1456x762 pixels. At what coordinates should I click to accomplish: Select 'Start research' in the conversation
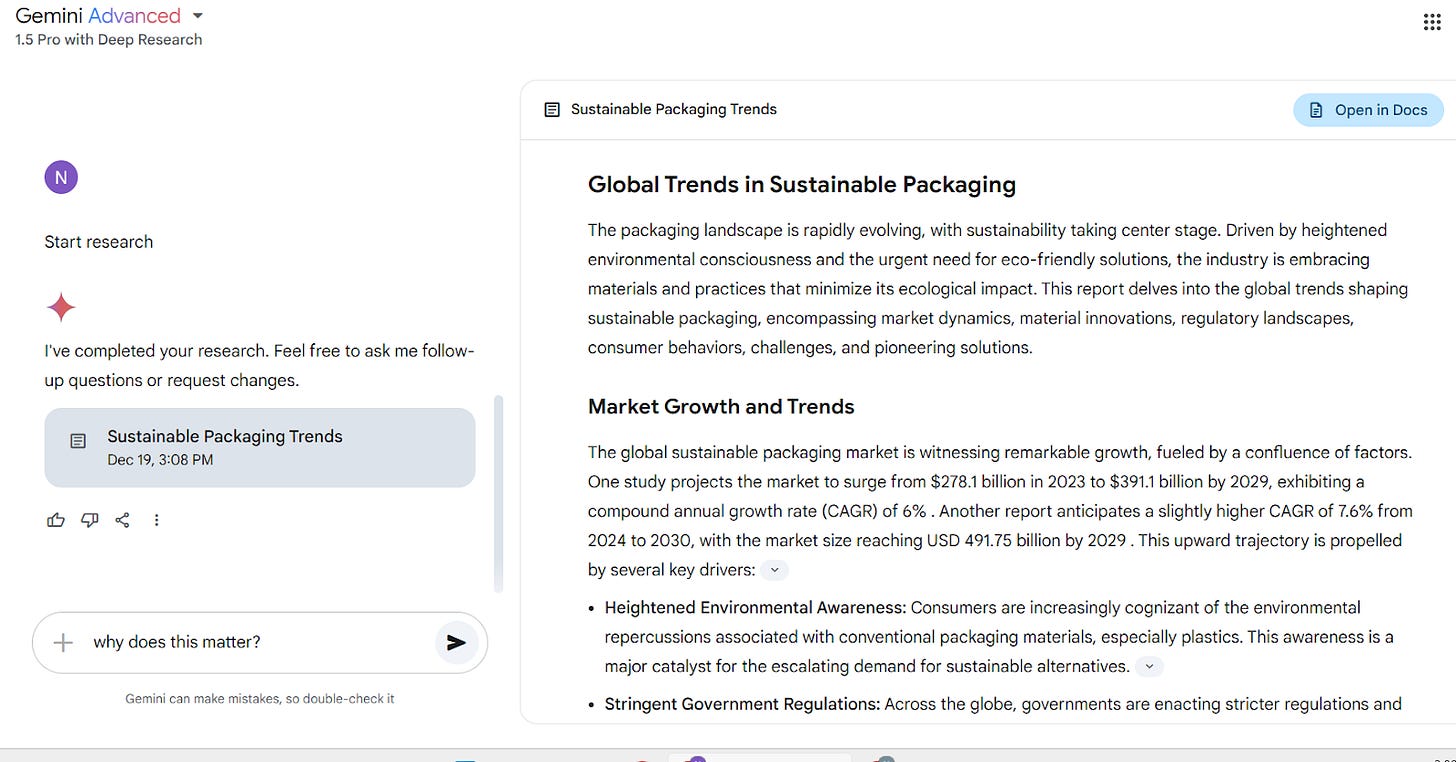pyautogui.click(x=98, y=241)
